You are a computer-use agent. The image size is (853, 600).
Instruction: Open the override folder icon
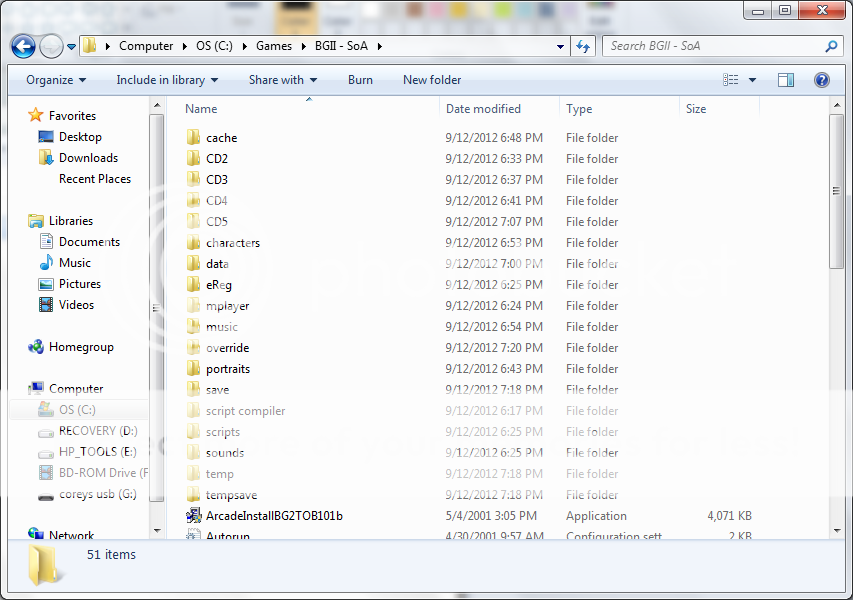[x=194, y=348]
